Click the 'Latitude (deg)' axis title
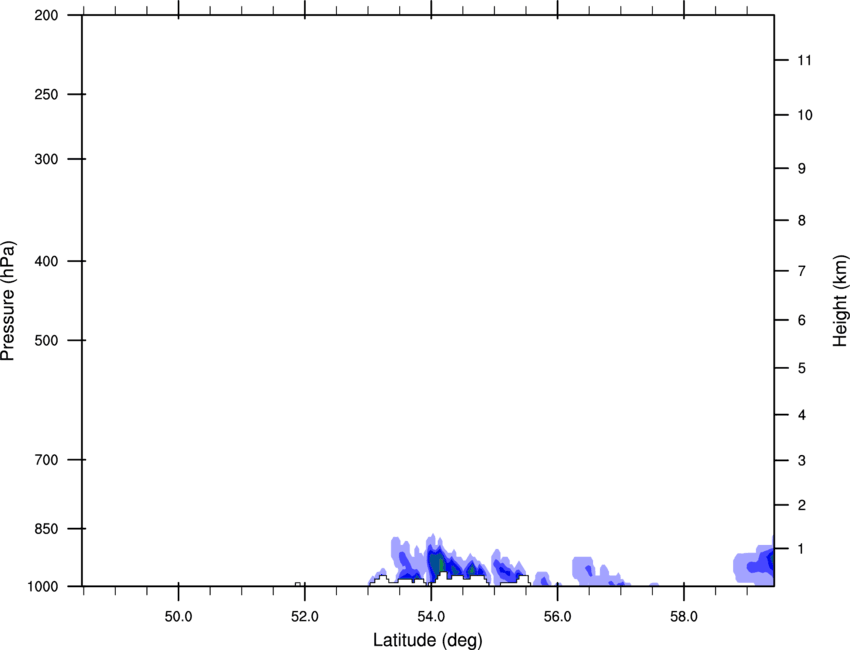The height and width of the screenshot is (650, 850). click(x=427, y=640)
